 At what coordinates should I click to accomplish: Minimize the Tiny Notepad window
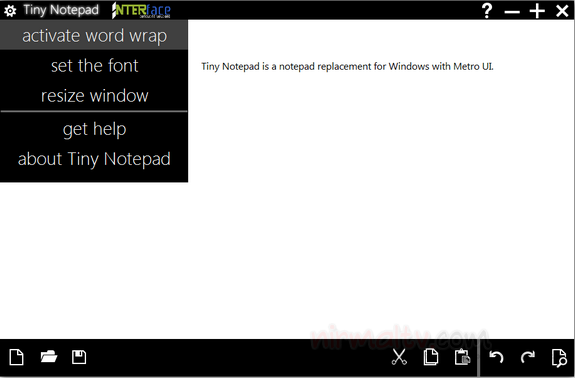(x=512, y=12)
